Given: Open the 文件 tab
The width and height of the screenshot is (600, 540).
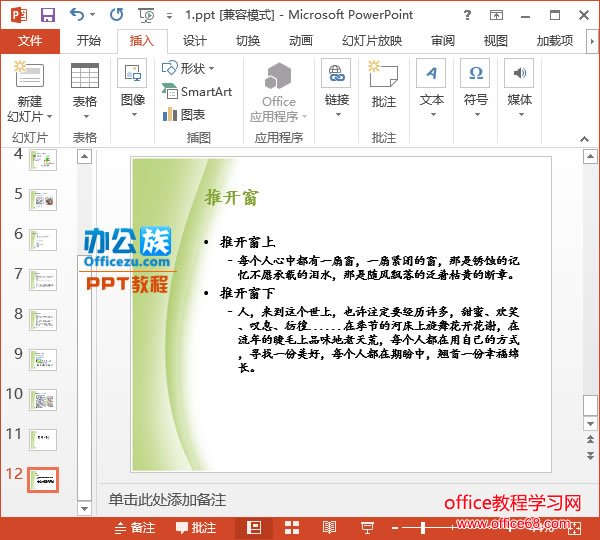Looking at the screenshot, I should click(x=30, y=41).
